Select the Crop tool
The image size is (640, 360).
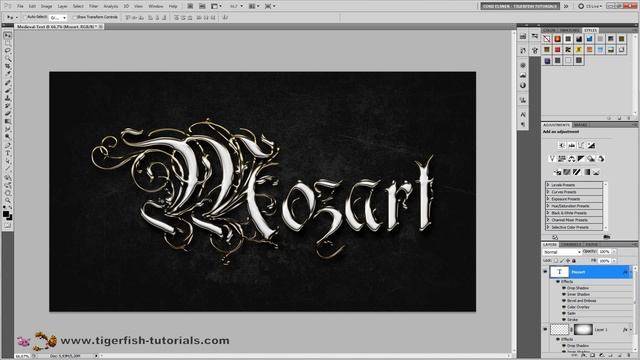(x=7, y=66)
